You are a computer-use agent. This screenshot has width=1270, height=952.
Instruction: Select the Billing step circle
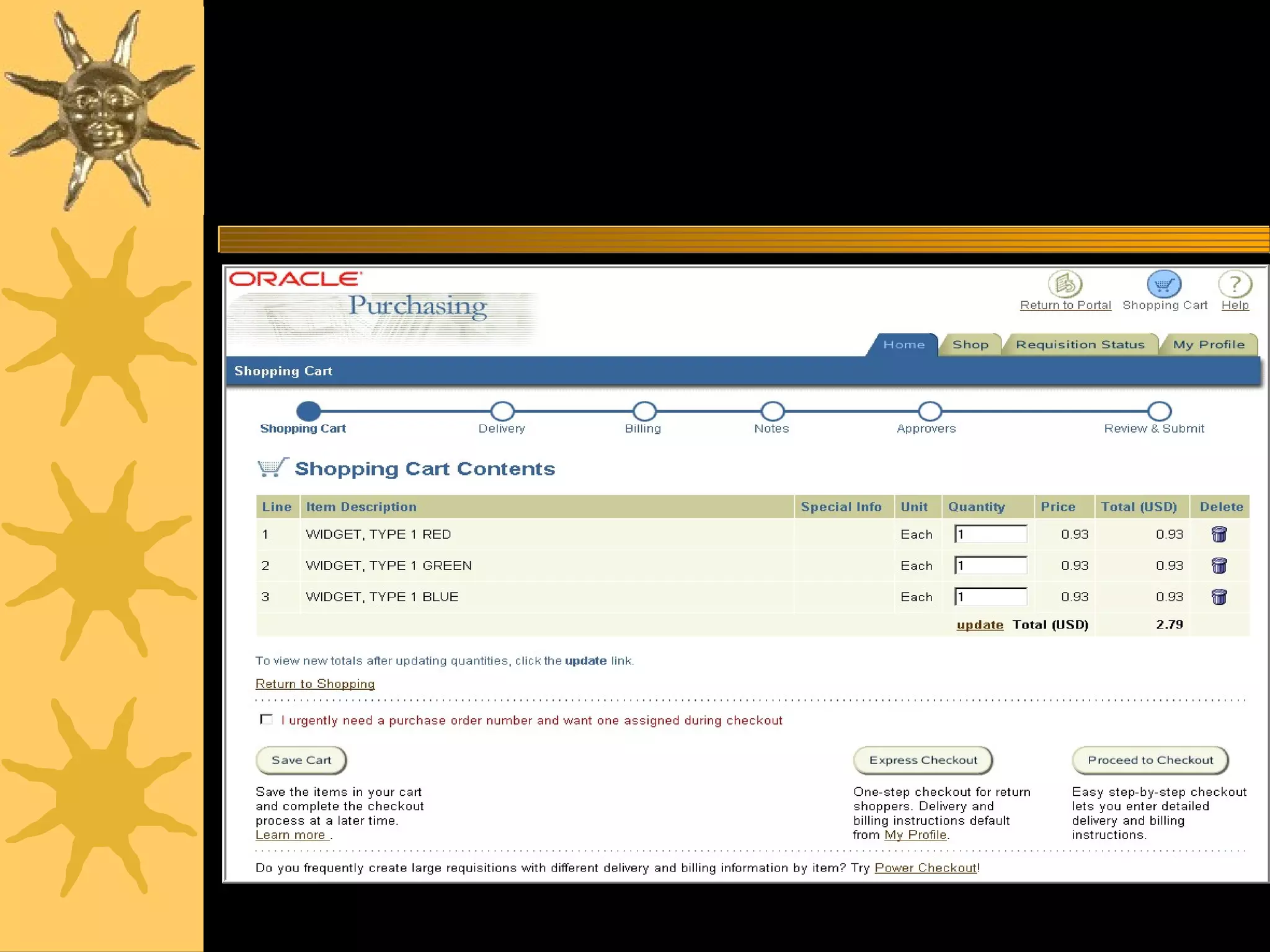[644, 411]
